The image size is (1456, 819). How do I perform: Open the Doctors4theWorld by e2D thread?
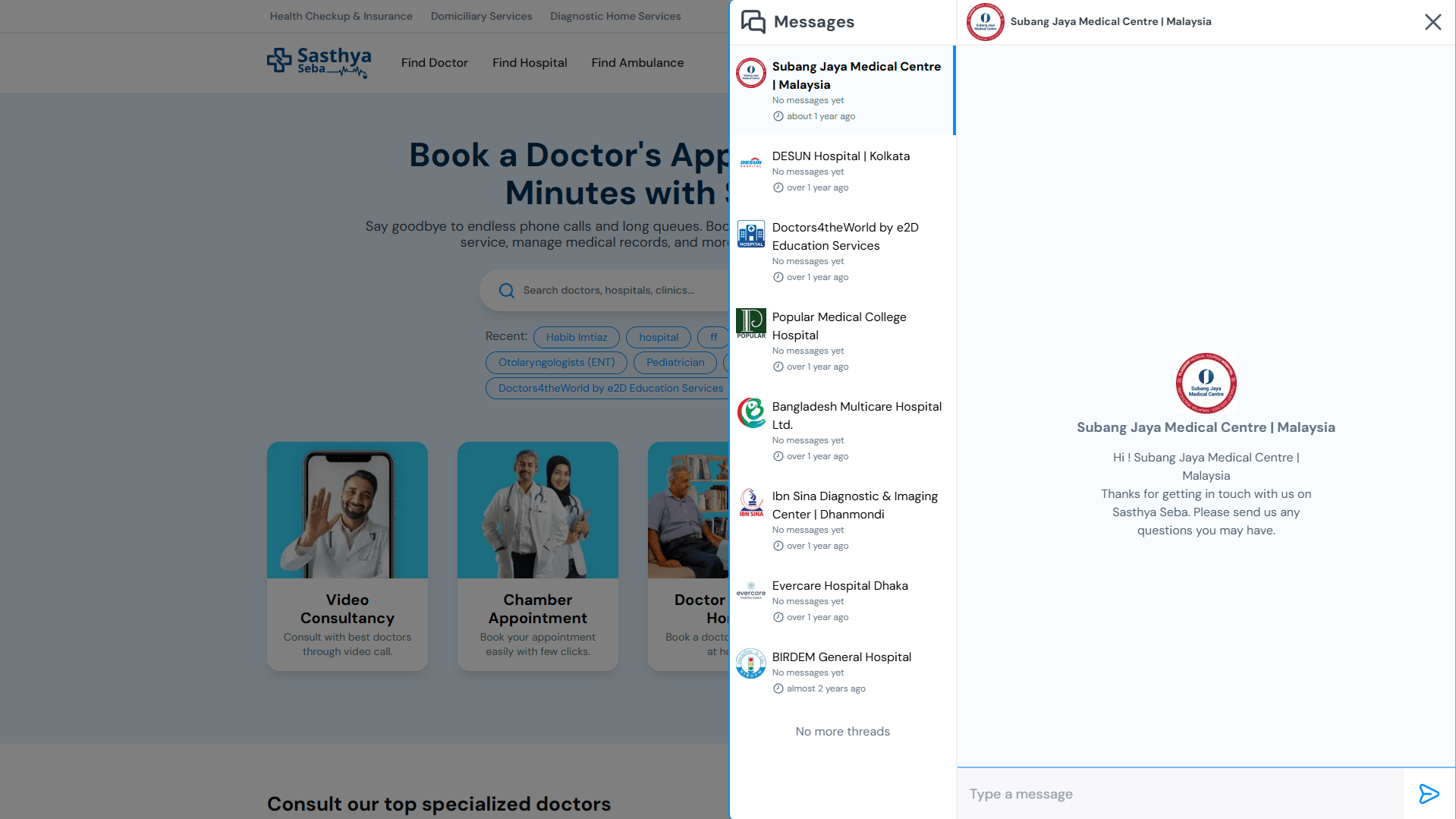point(842,251)
